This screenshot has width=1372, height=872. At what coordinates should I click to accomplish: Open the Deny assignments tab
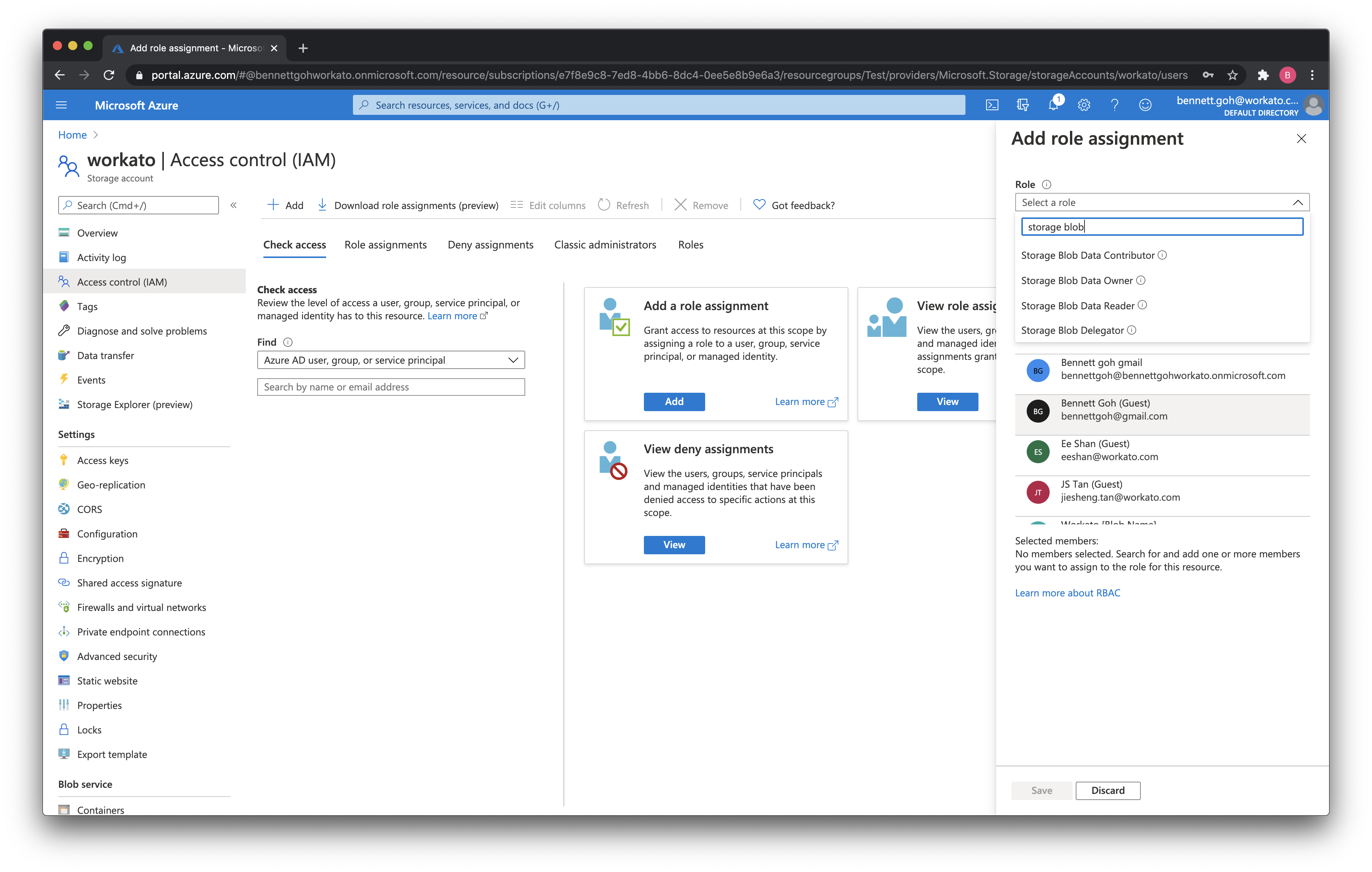[x=490, y=245]
